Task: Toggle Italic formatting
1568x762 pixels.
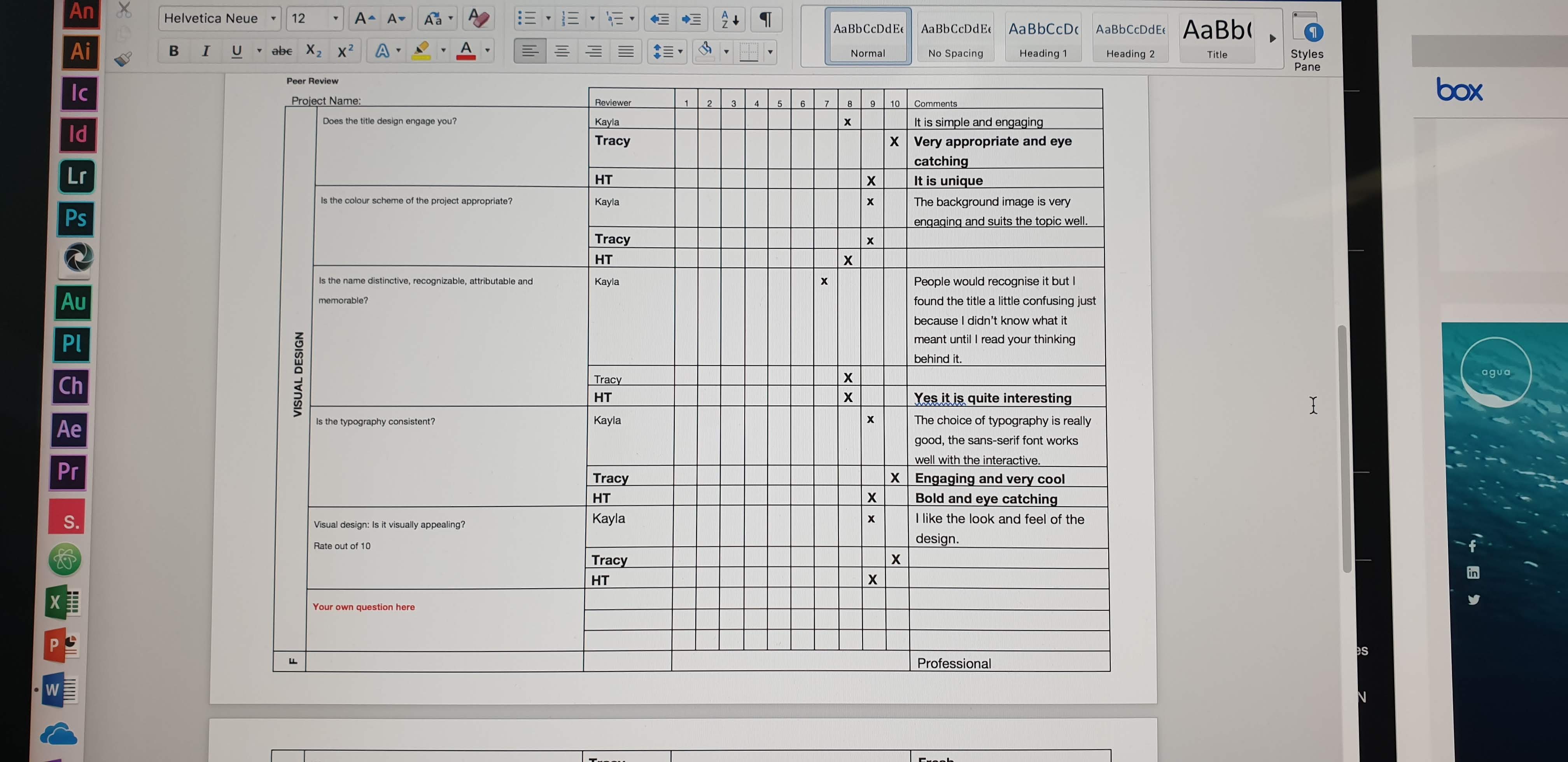Action: point(206,51)
